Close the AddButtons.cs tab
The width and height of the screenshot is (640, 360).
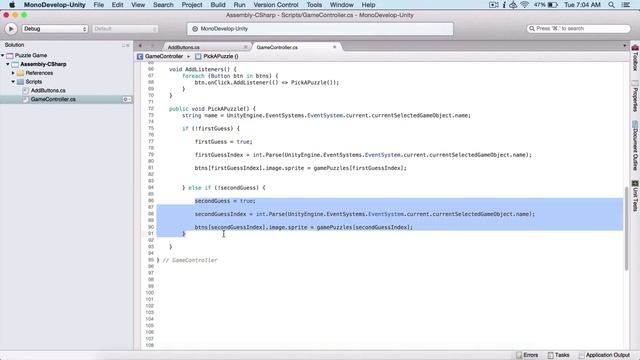[x=245, y=47]
